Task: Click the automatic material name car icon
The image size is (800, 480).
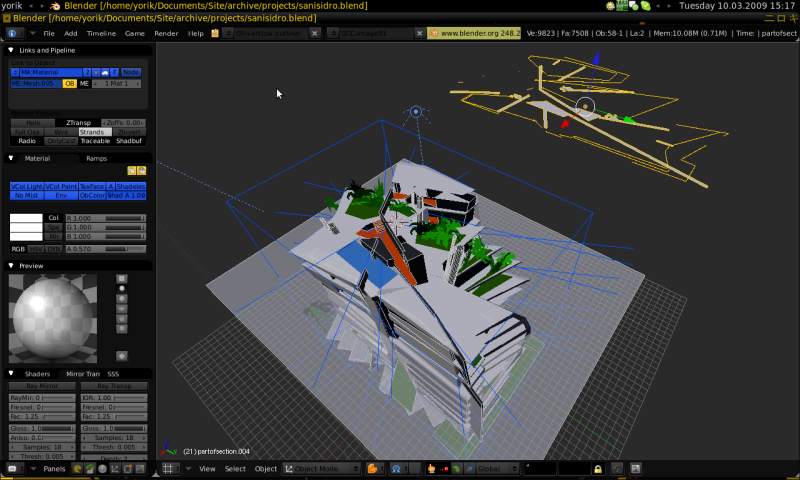Action: [x=106, y=72]
